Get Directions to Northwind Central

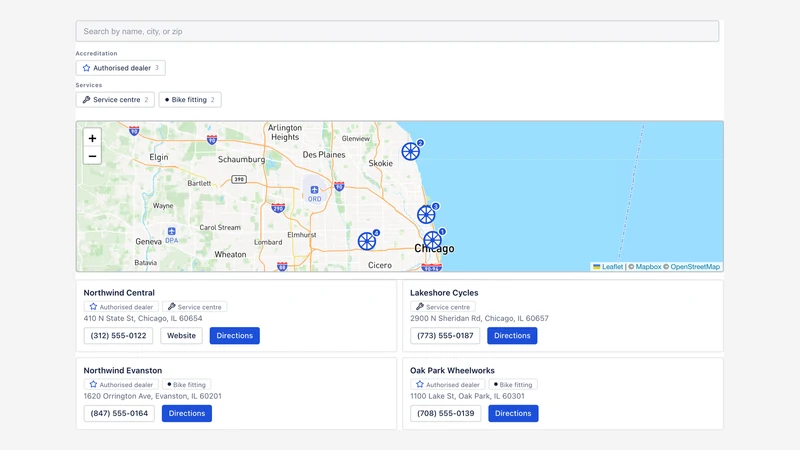coord(235,336)
